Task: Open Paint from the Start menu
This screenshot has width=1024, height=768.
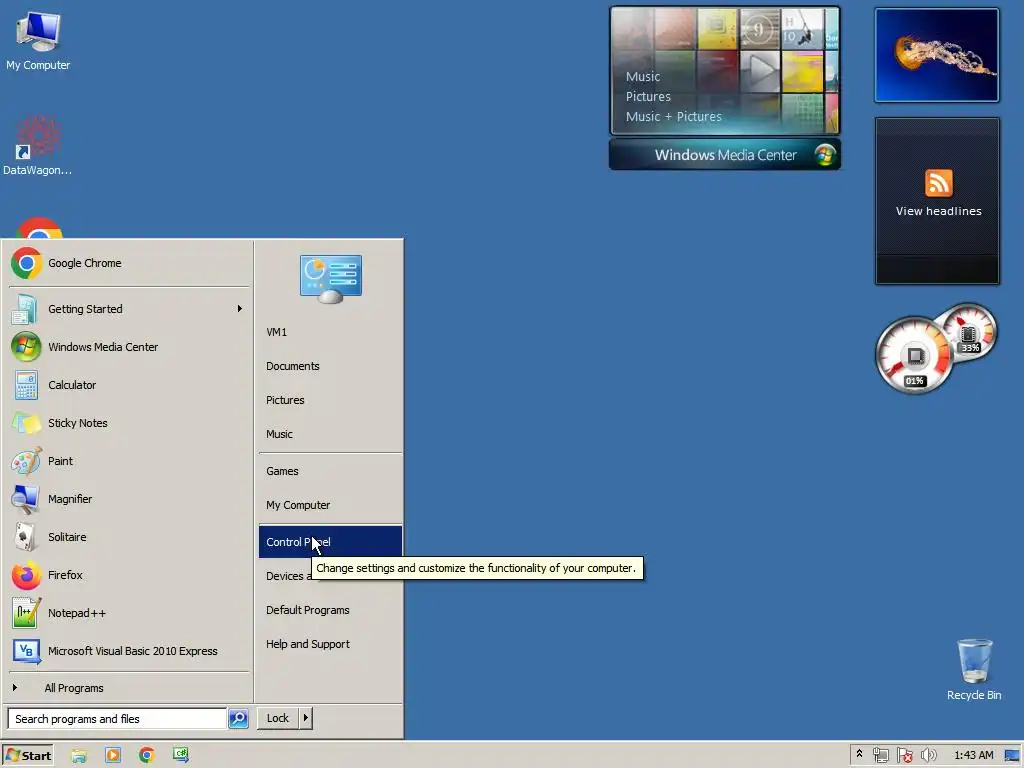Action: 129,460
